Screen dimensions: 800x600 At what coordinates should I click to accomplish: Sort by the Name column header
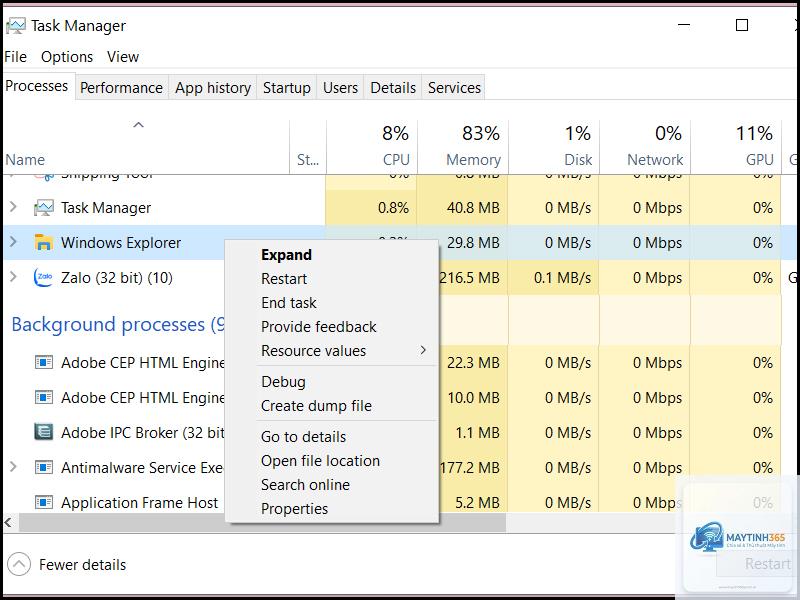[x=146, y=147]
